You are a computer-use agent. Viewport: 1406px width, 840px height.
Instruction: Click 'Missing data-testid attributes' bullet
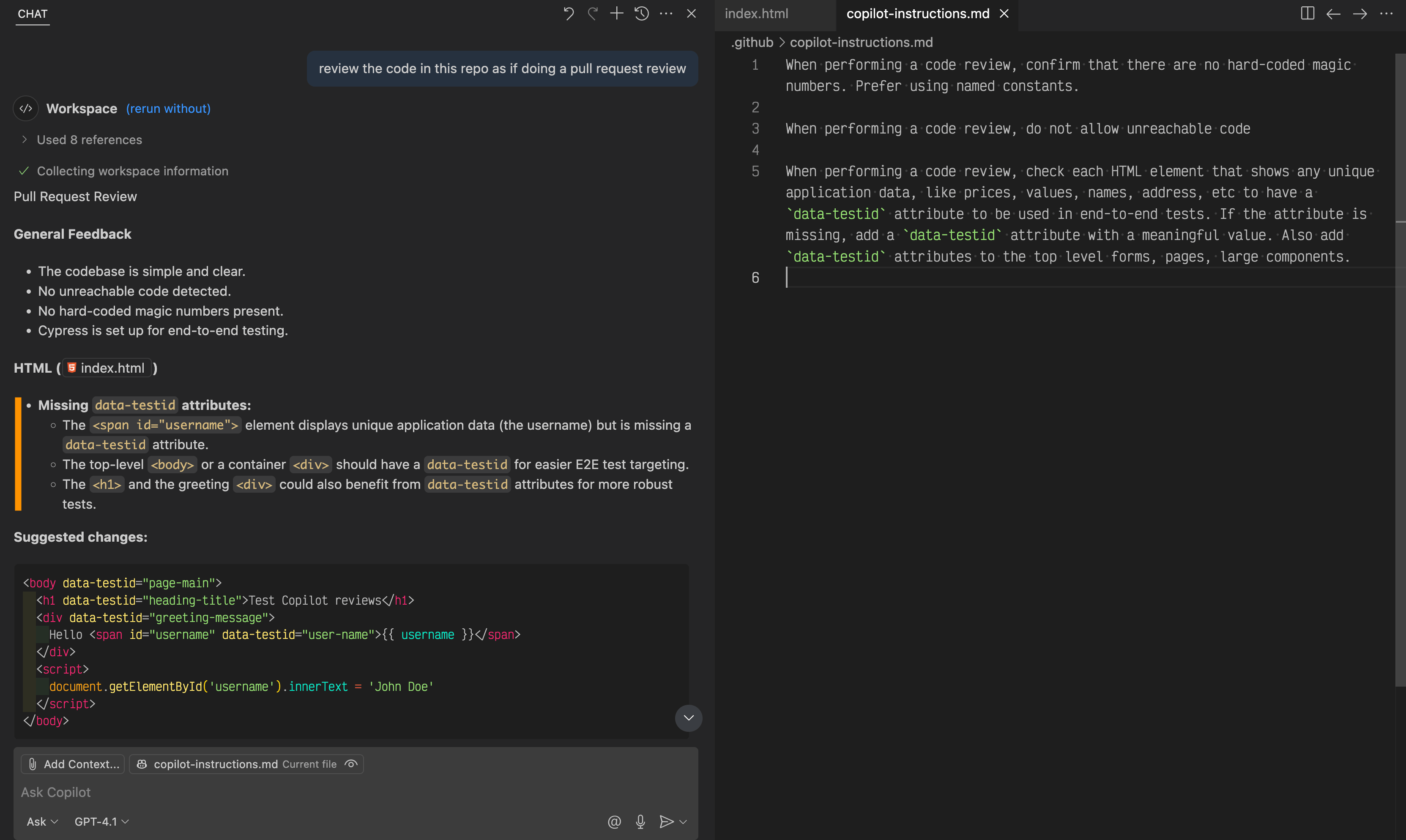point(145,405)
